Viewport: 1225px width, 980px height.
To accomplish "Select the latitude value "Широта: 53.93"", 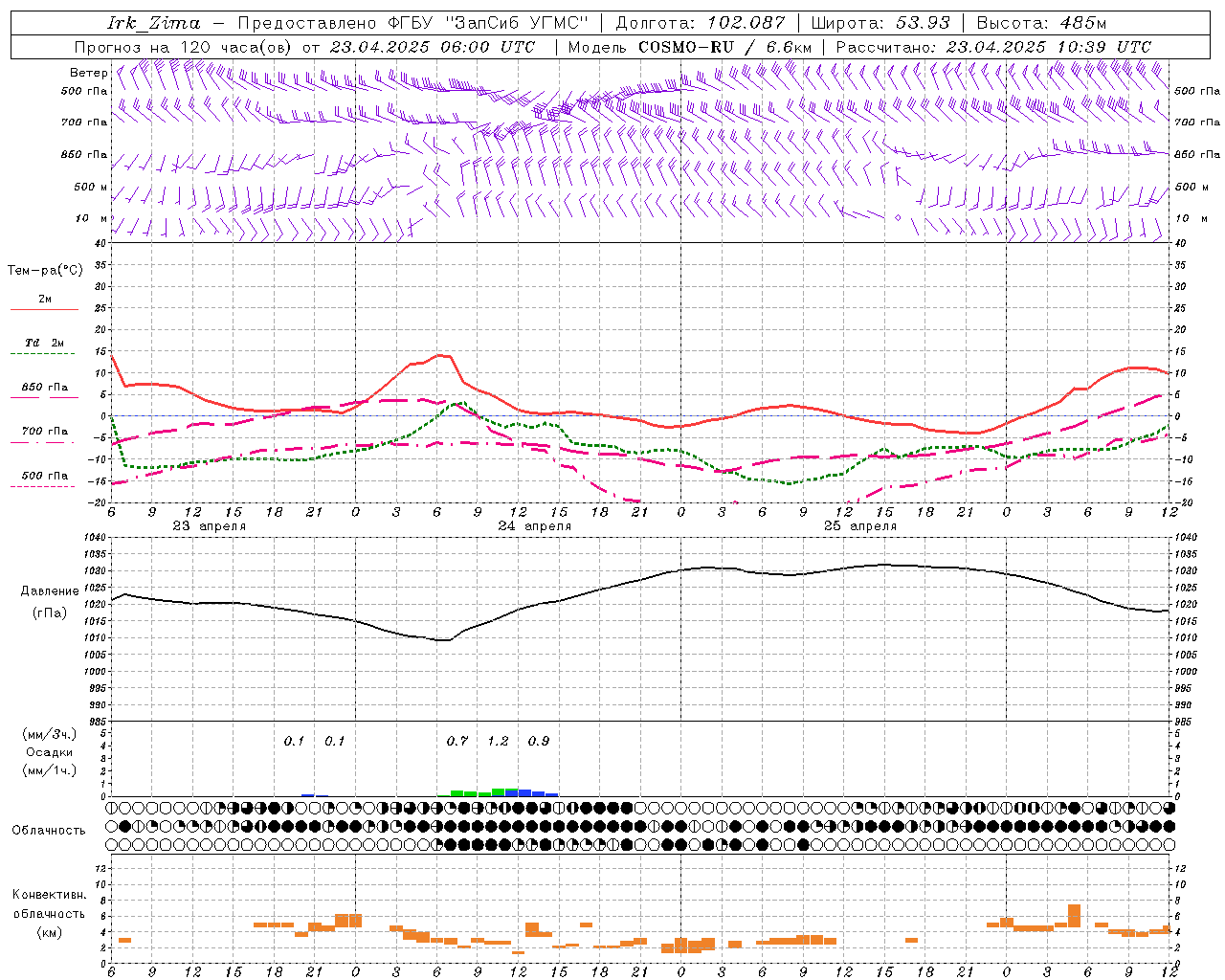I will coord(881,23).
